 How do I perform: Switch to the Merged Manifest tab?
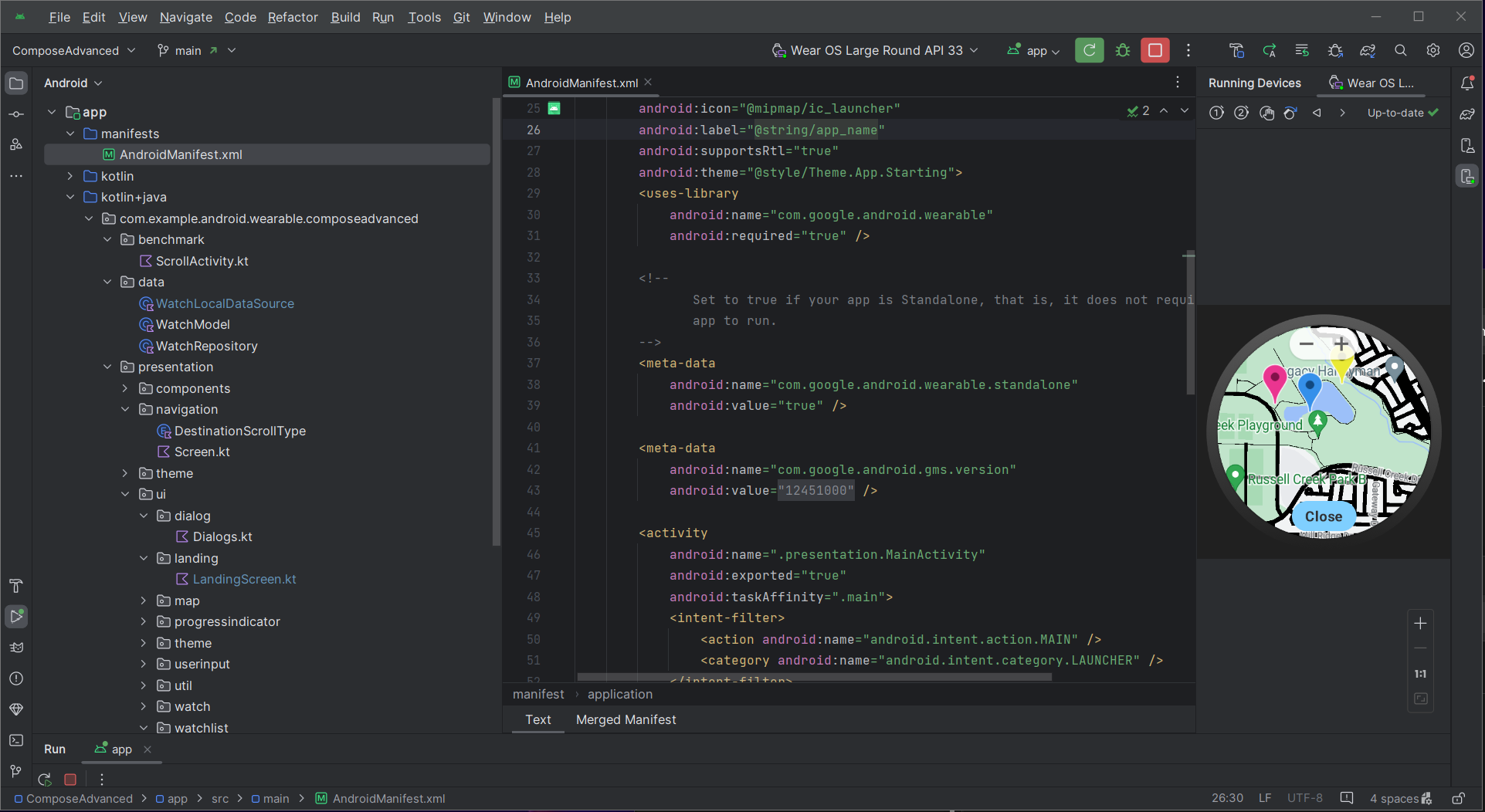626,719
